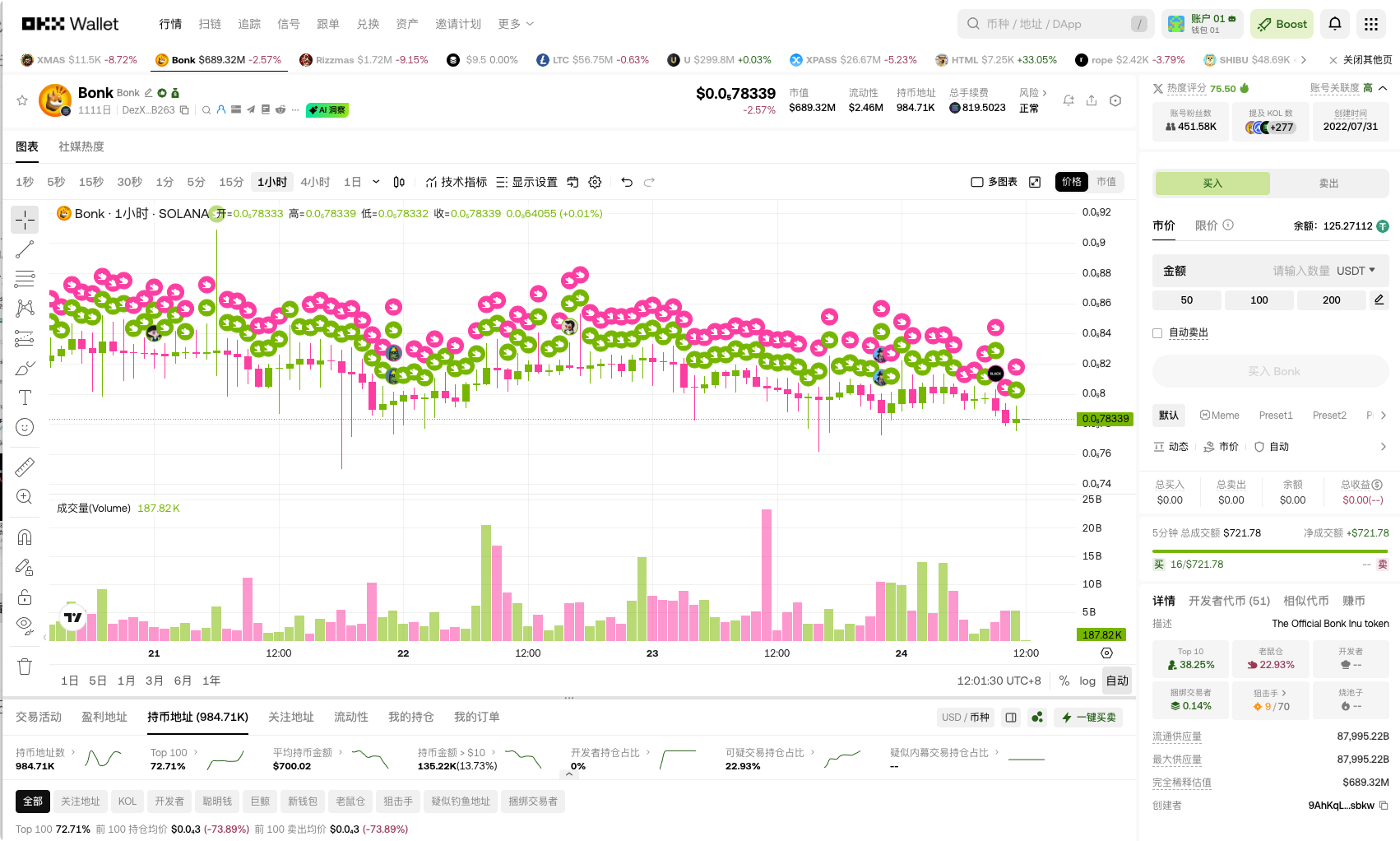The height and width of the screenshot is (841, 1400).
Task: Toggle the 多图表 checkbox
Action: [x=976, y=182]
